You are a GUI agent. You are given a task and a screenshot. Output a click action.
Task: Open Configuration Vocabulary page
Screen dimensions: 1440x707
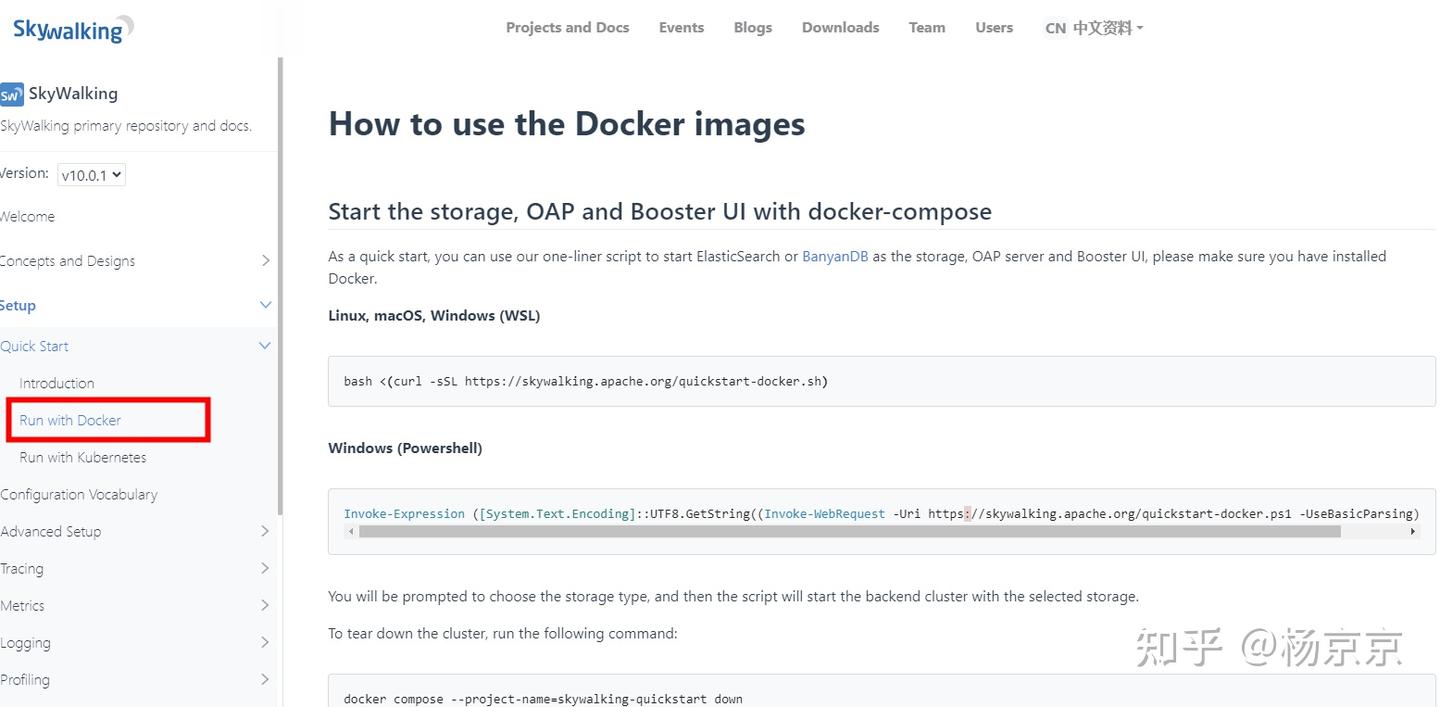pyautogui.click(x=79, y=494)
